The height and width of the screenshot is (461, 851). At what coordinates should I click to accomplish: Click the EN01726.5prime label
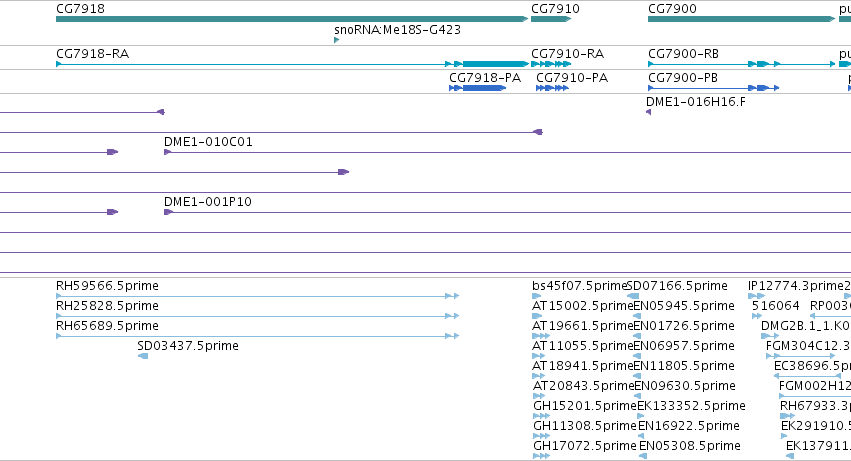pos(684,326)
